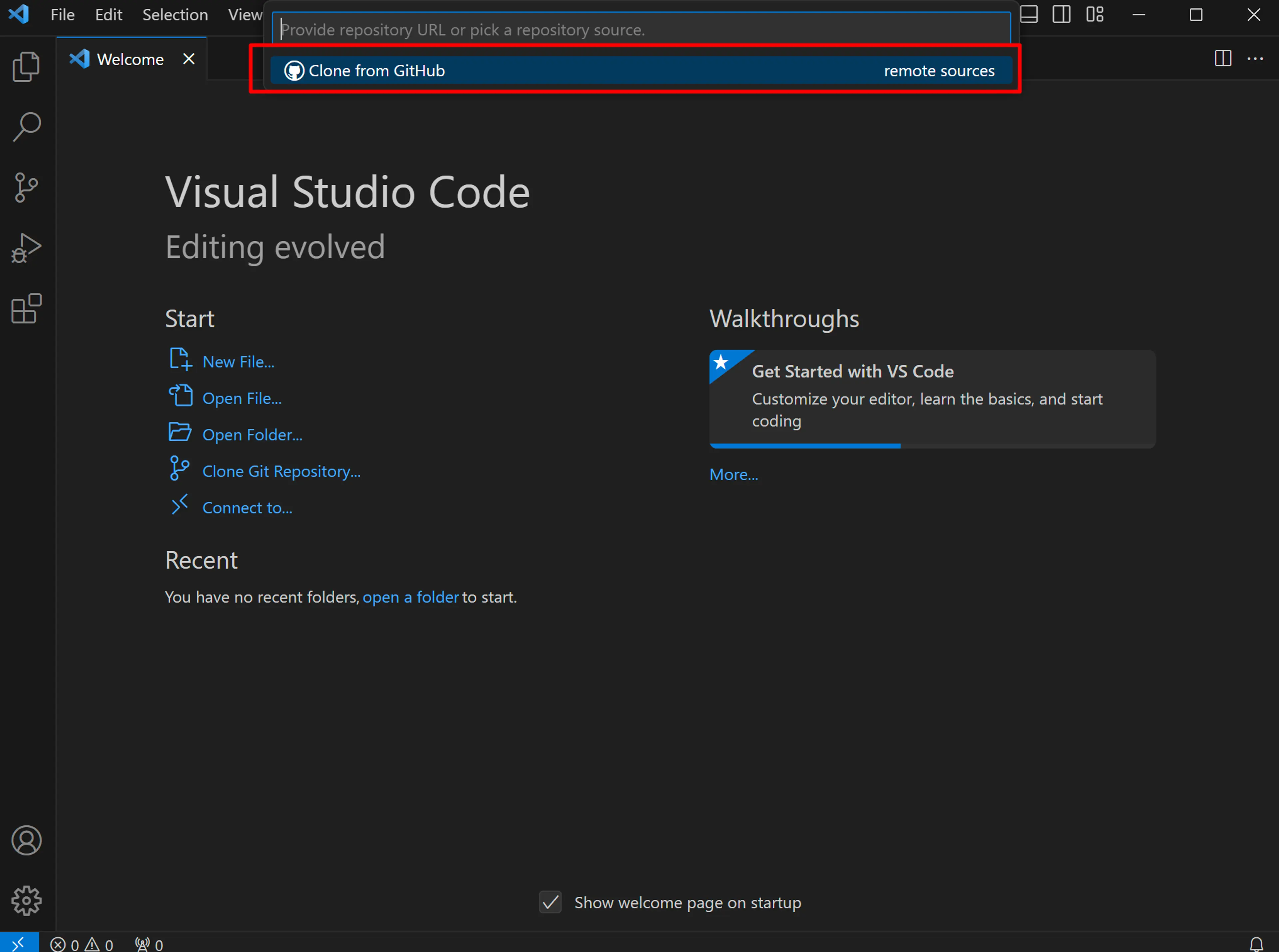Click the New File document icon
The width and height of the screenshot is (1279, 952).
coord(180,359)
